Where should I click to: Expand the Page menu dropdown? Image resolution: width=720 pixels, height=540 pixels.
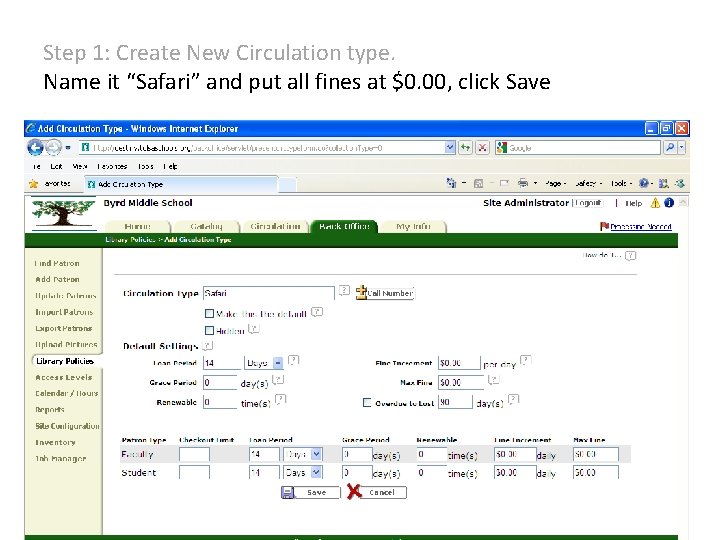pos(556,184)
